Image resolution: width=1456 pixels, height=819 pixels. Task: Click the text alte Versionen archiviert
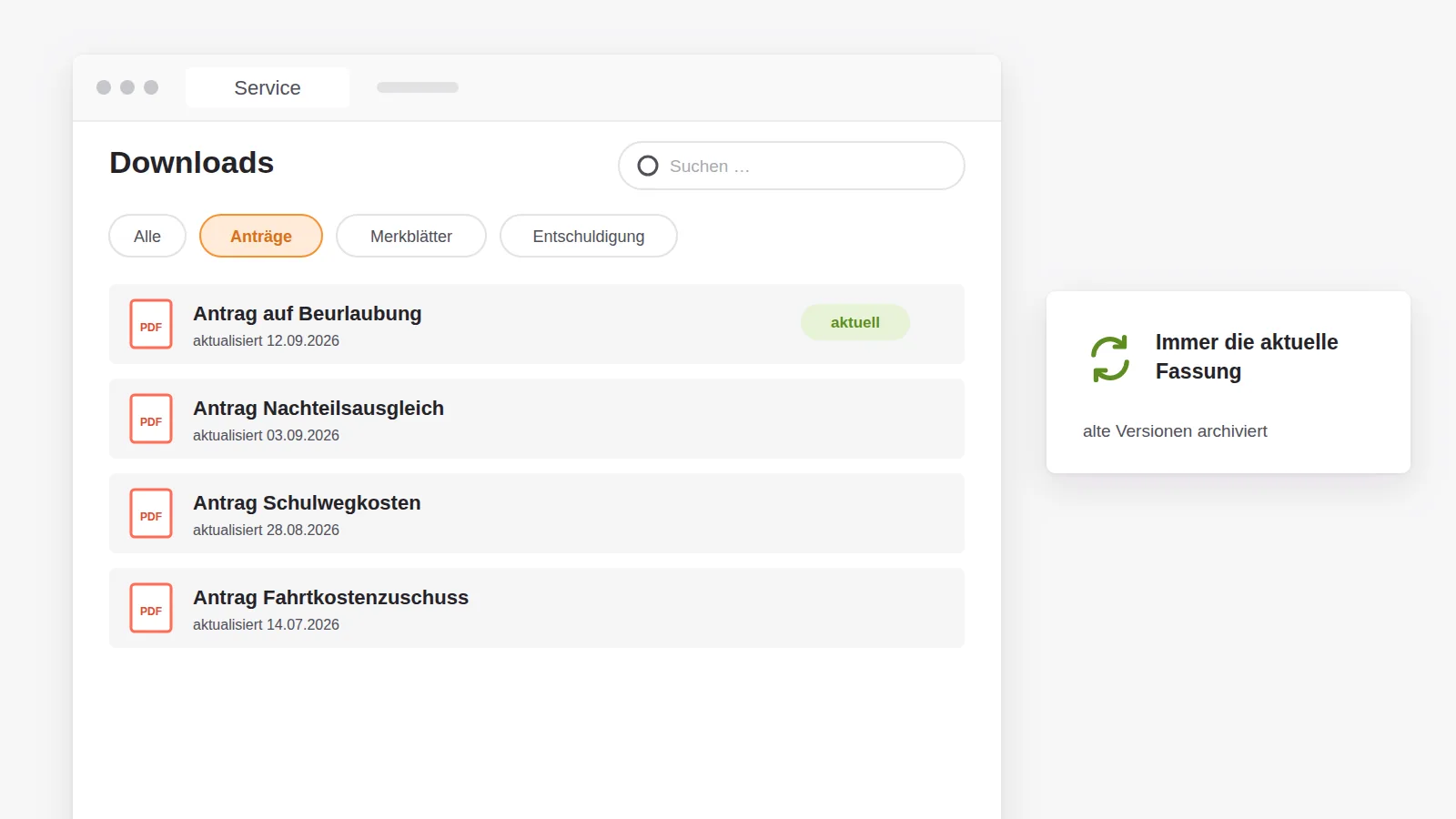(x=1175, y=431)
